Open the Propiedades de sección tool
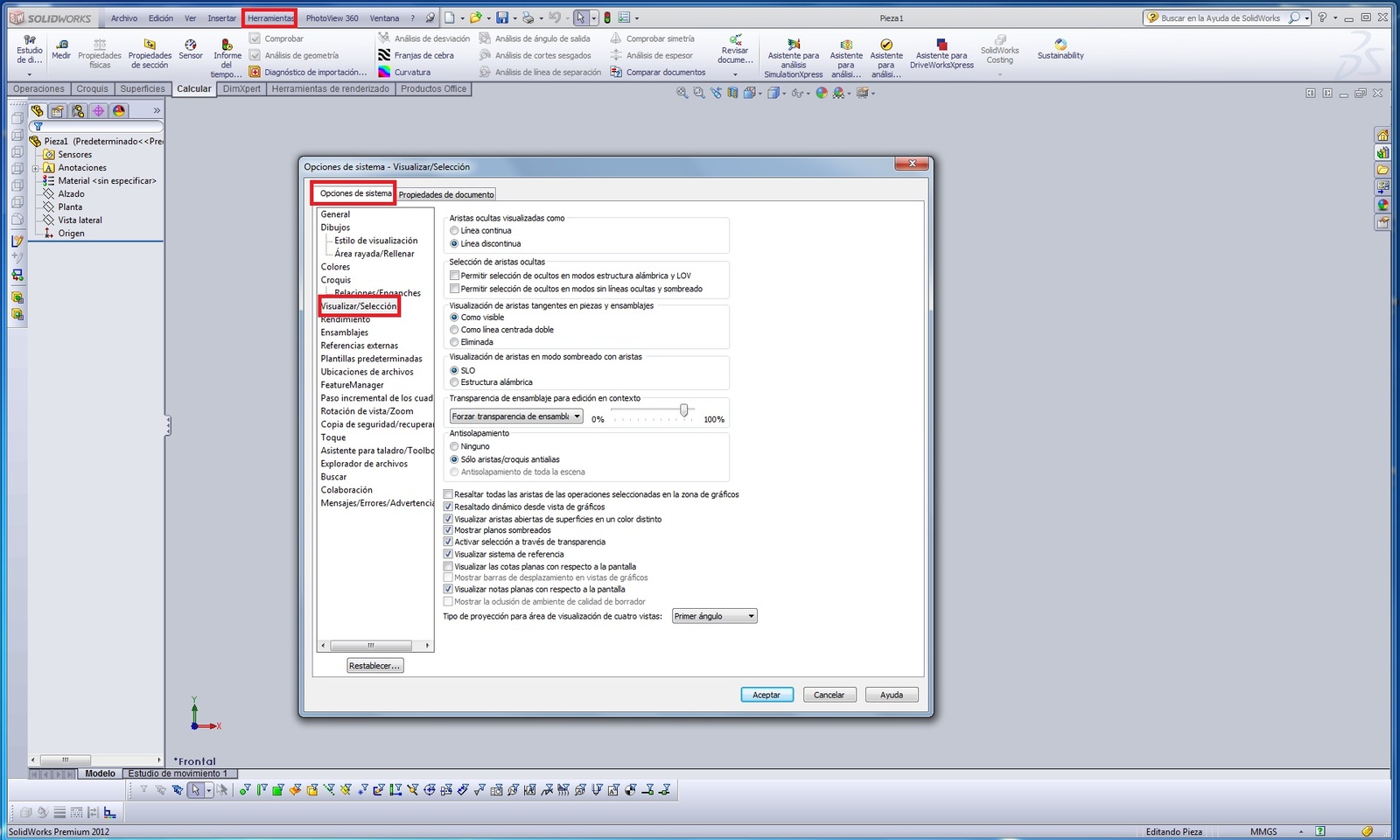1400x840 pixels. point(150,45)
